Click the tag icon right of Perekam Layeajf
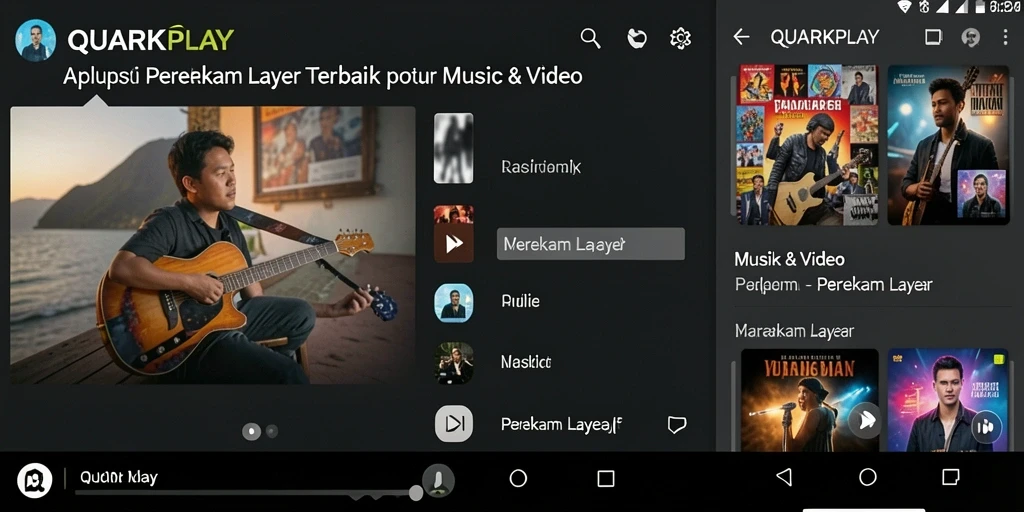The image size is (1024, 512). (677, 425)
